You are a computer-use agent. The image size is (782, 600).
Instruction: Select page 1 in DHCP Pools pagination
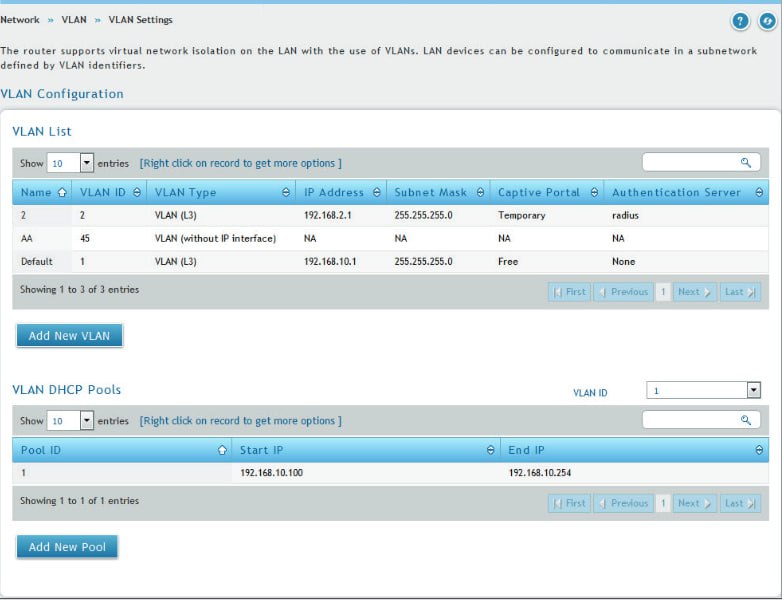coord(663,503)
